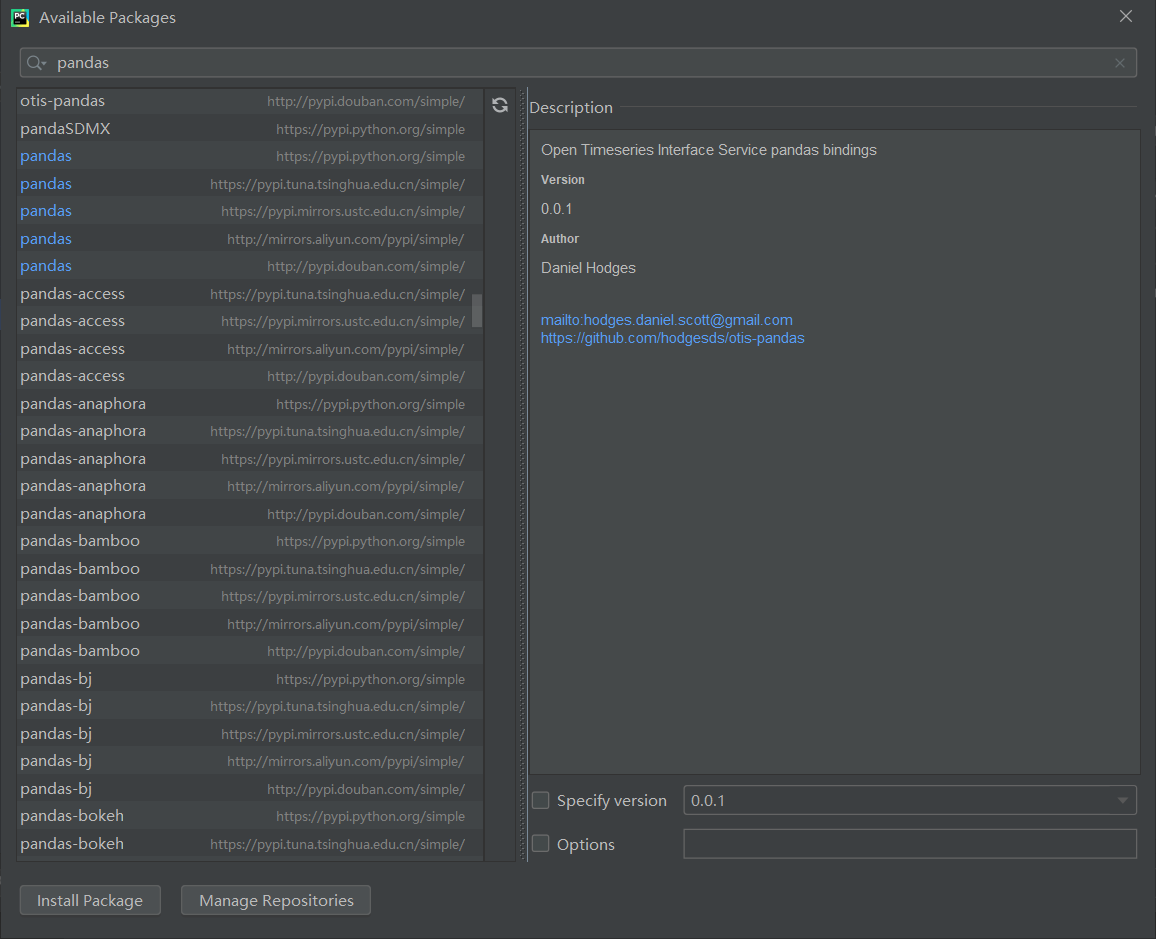Click the Options text input field
Image resolution: width=1156 pixels, height=939 pixels.
910,844
